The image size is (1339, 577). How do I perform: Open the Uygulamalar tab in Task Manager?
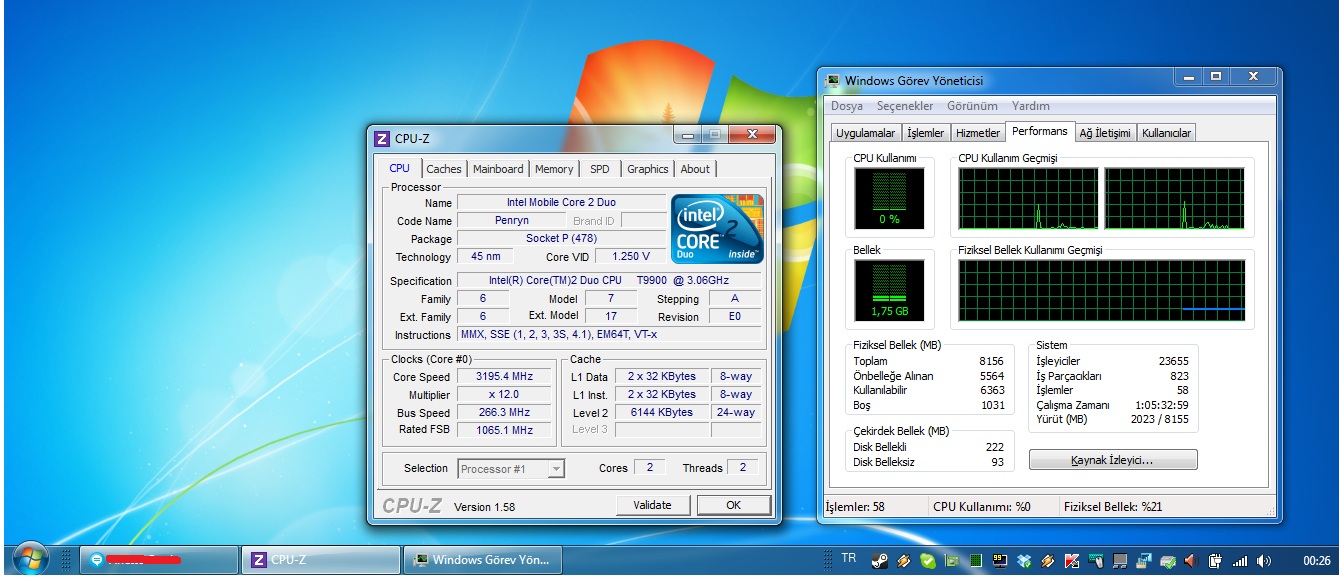click(x=865, y=133)
